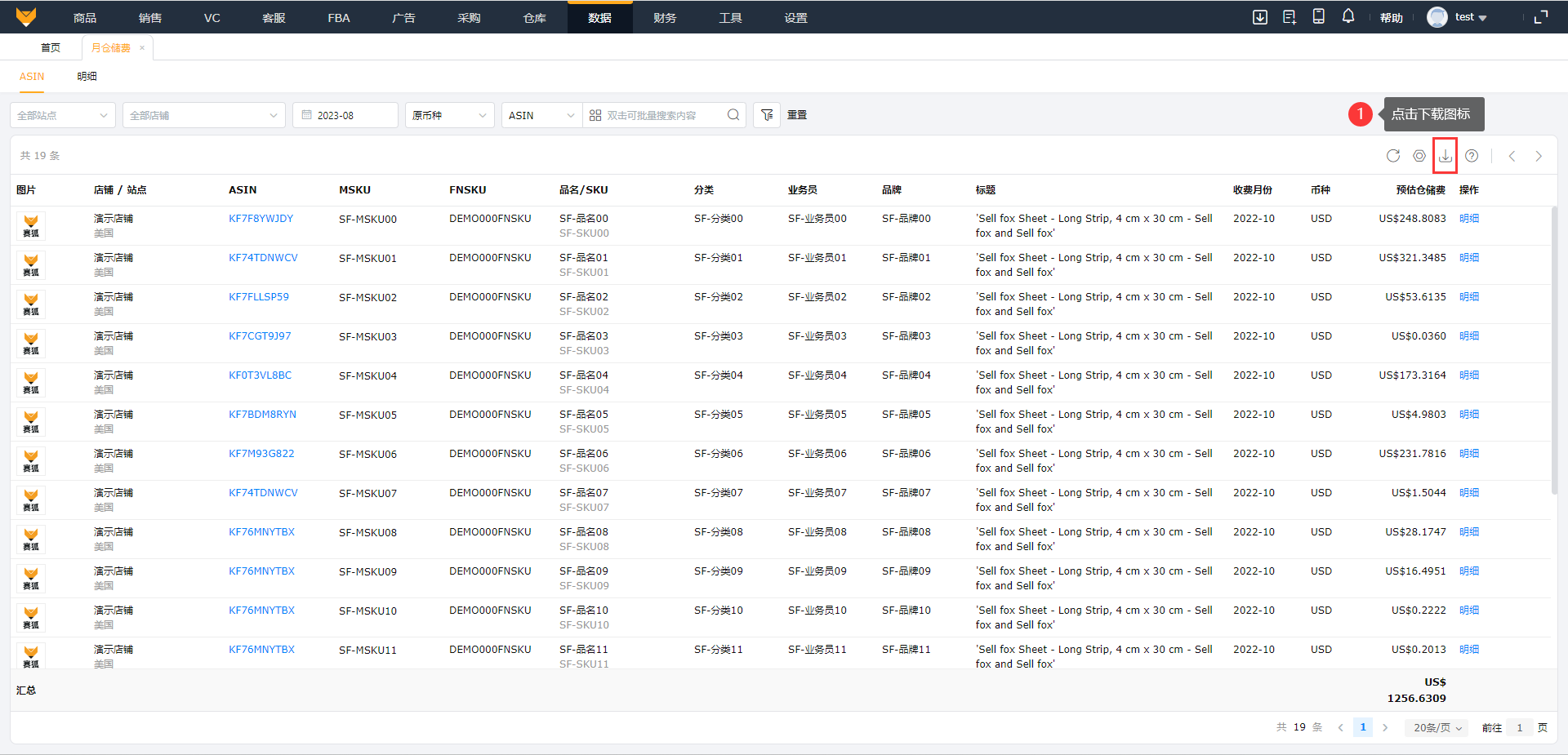Click ASIN link KF7F8YWJDY
Viewport: 1568px width, 755px height.
[261, 219]
